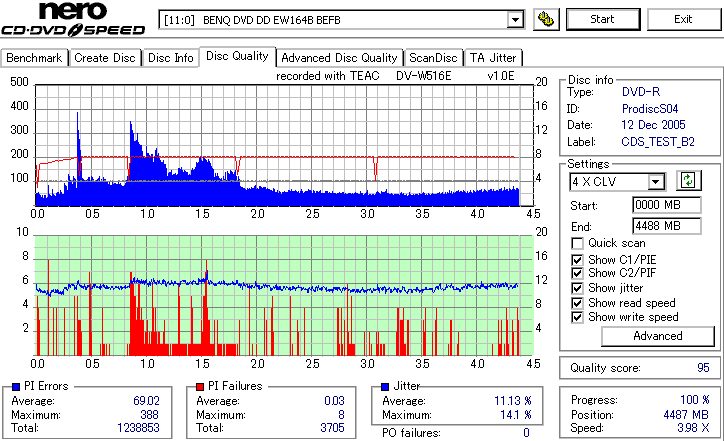Screen dimensions: 724x441
Task: Click the blue Jitter legend square
Action: click(x=385, y=387)
